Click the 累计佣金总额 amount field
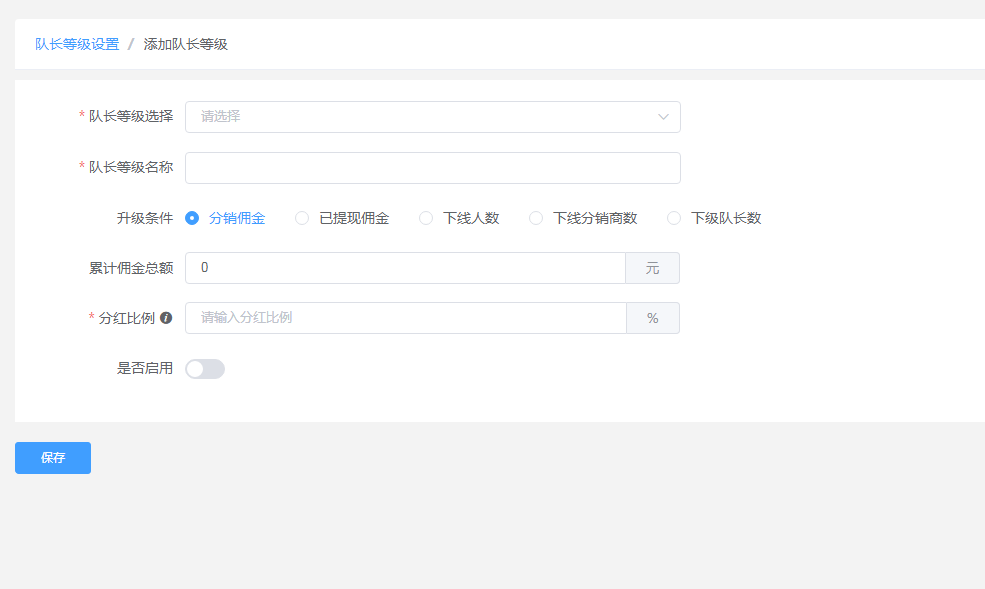This screenshot has width=985, height=589. point(405,268)
